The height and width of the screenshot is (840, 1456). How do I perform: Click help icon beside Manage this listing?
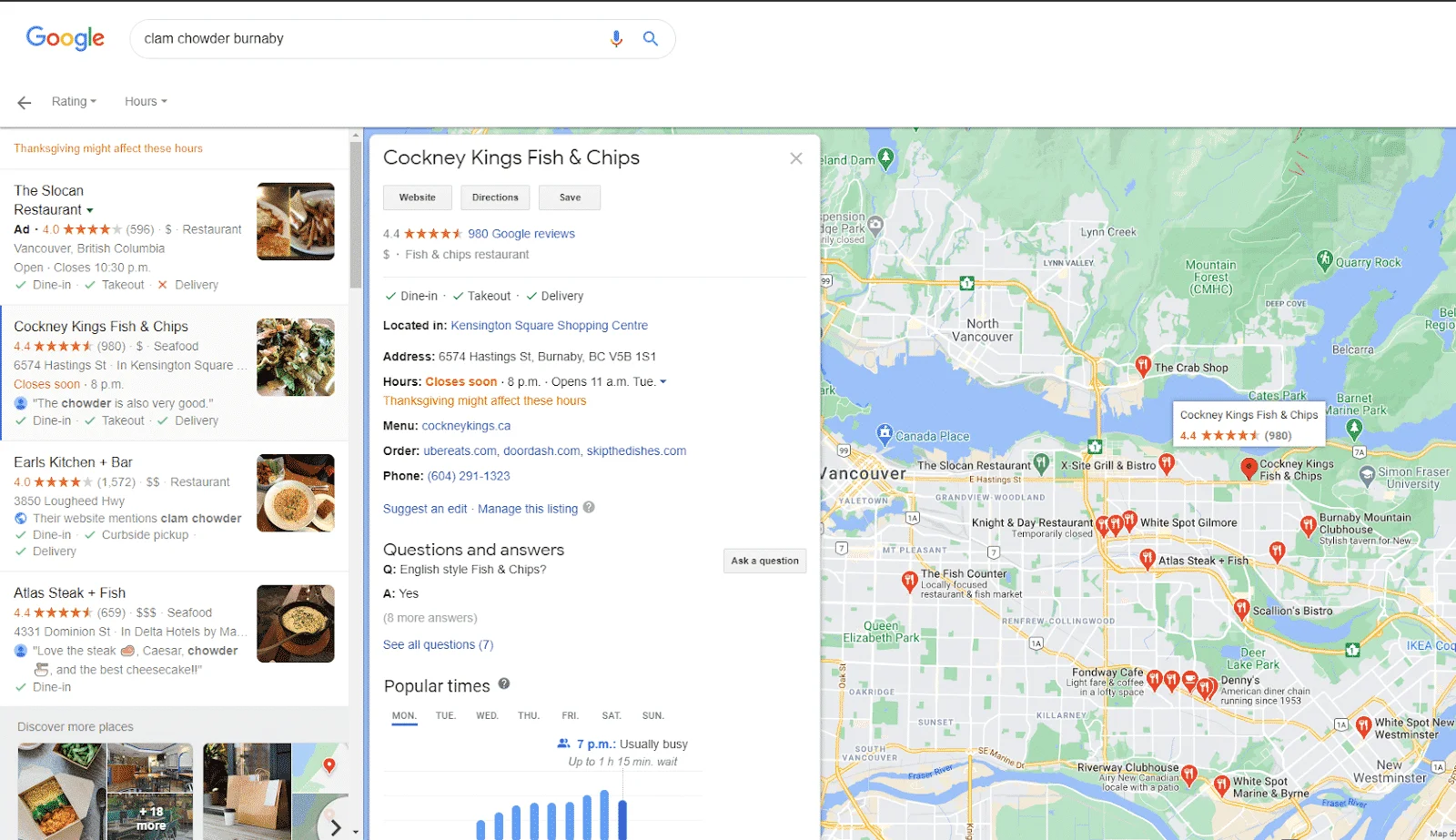pyautogui.click(x=589, y=508)
